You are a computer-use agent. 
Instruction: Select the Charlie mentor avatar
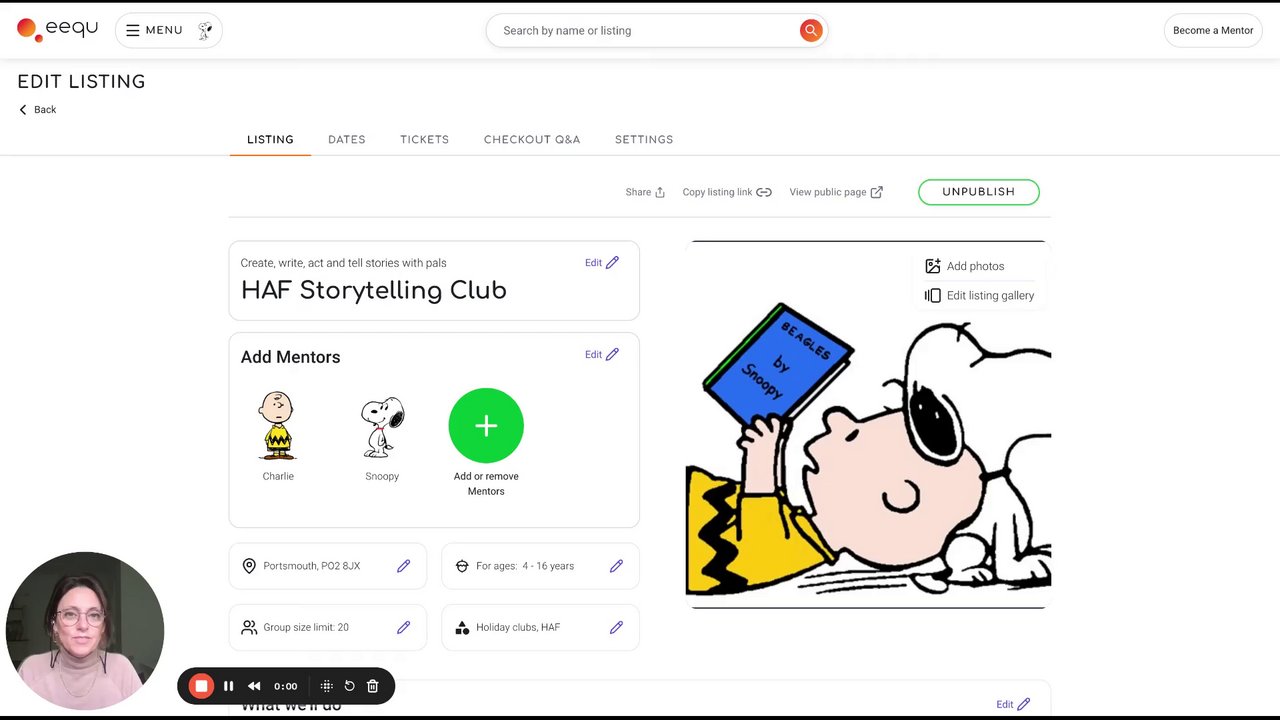point(277,425)
